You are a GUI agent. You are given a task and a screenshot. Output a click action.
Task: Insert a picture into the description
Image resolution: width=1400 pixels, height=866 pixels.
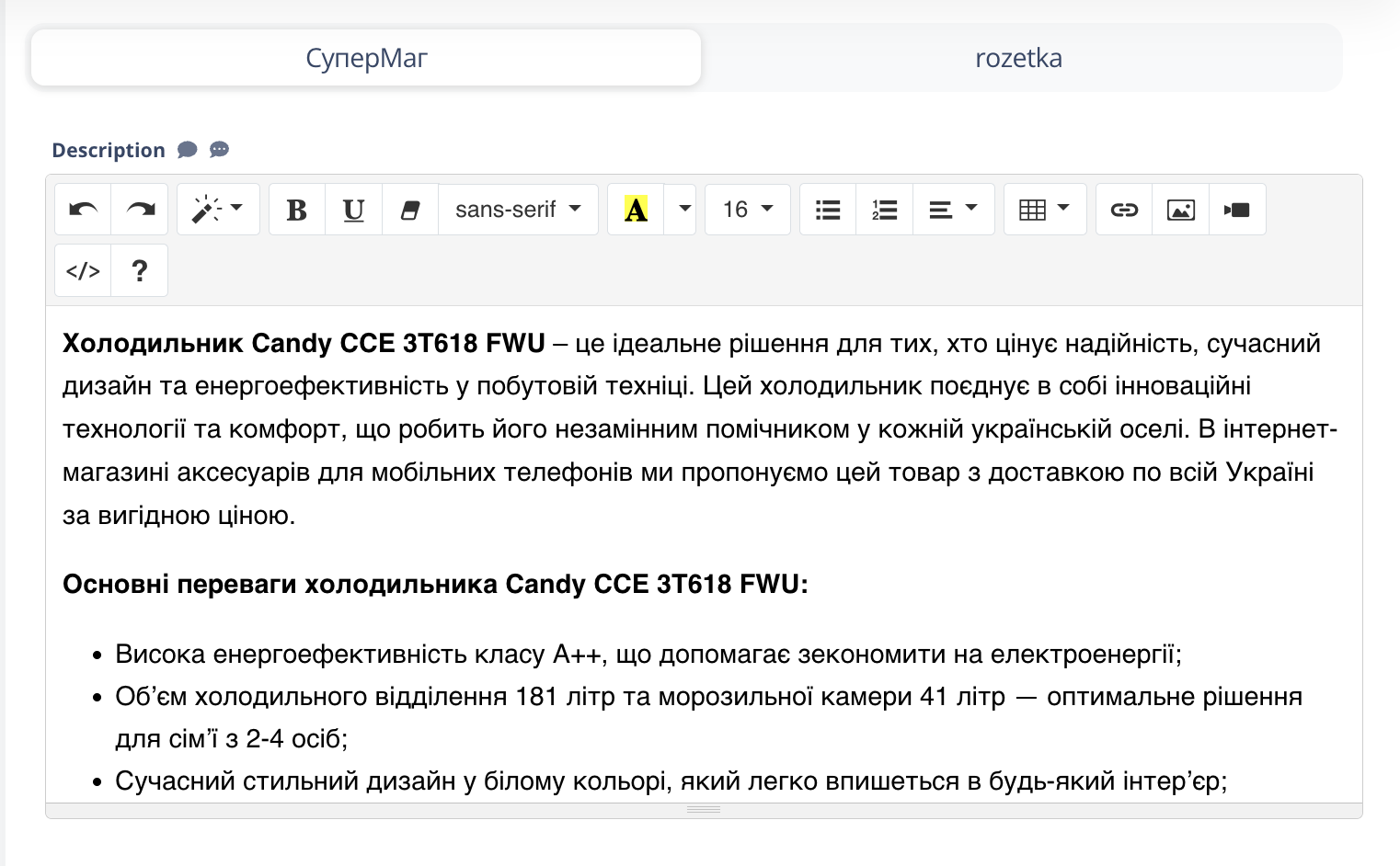(x=1180, y=210)
